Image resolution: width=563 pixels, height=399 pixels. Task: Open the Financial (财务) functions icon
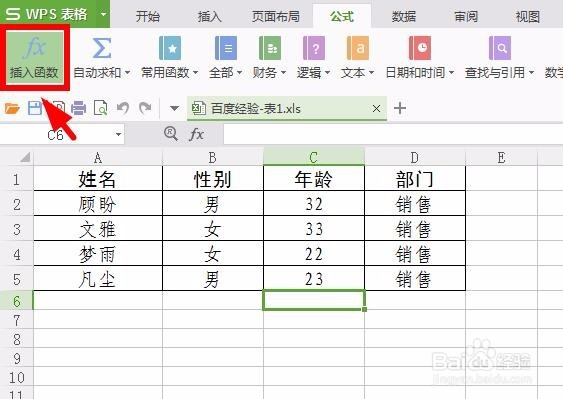(270, 48)
